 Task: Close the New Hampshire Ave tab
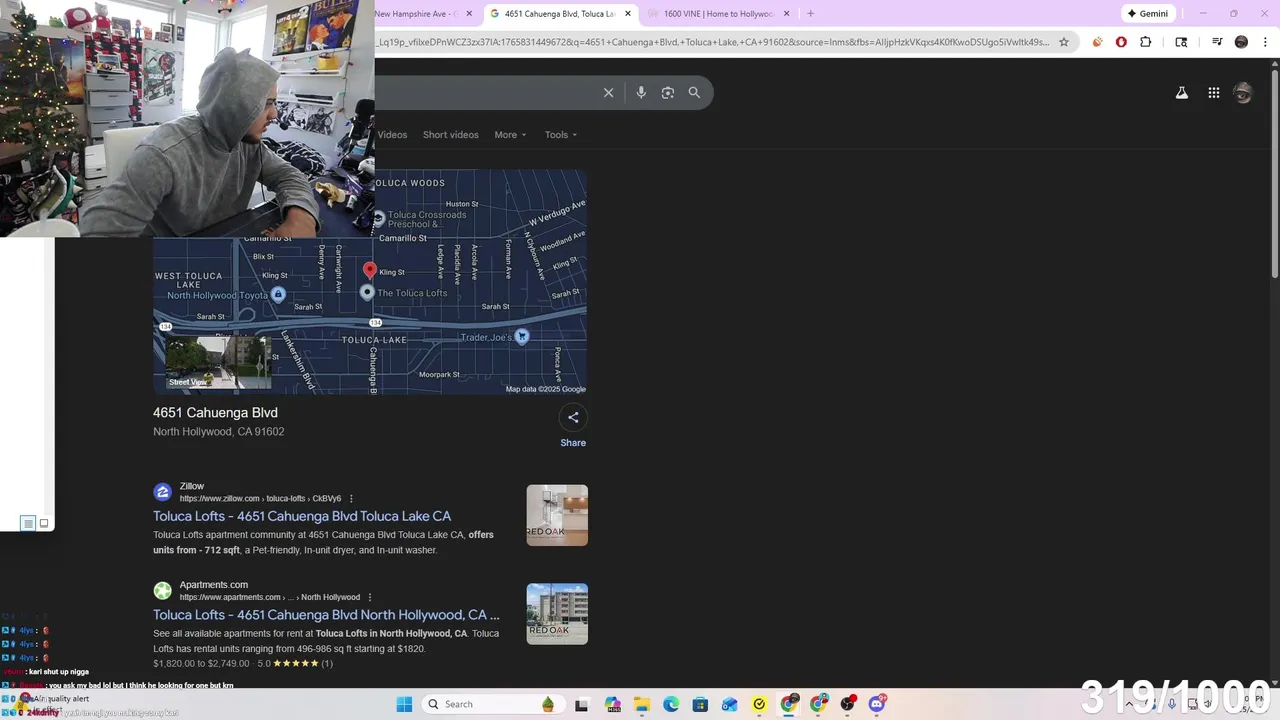(x=469, y=14)
